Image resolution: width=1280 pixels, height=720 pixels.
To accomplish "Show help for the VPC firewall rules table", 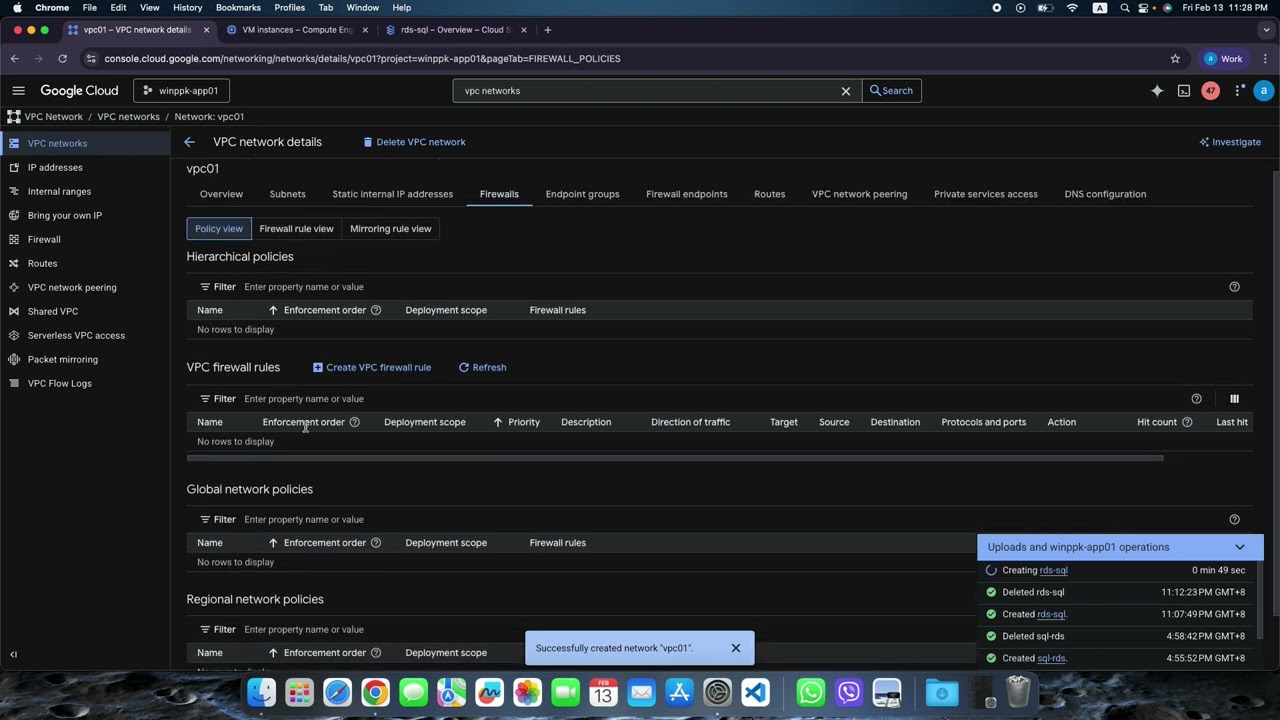I will click(1196, 399).
